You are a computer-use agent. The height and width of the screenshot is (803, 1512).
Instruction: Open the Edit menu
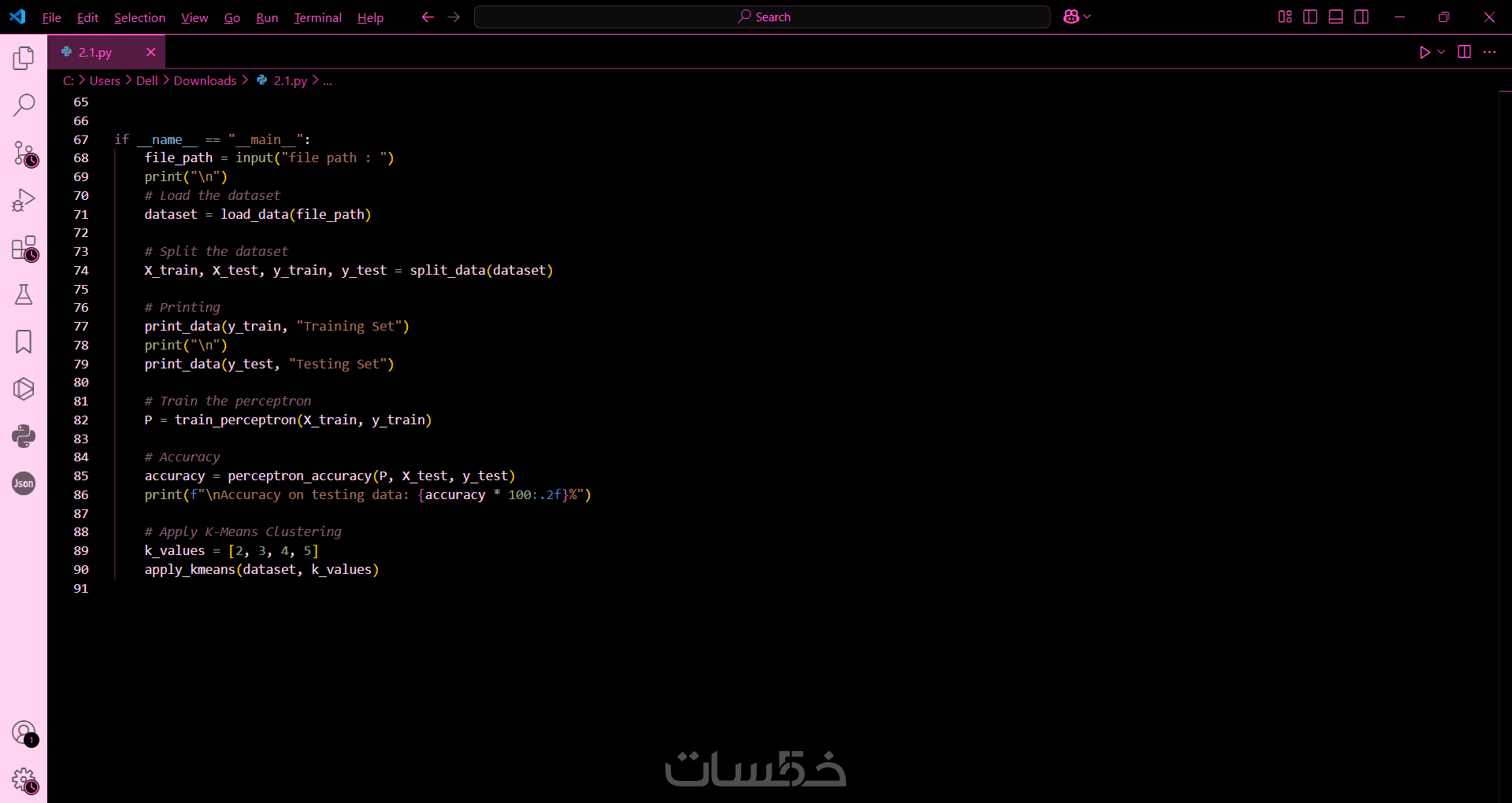click(87, 17)
